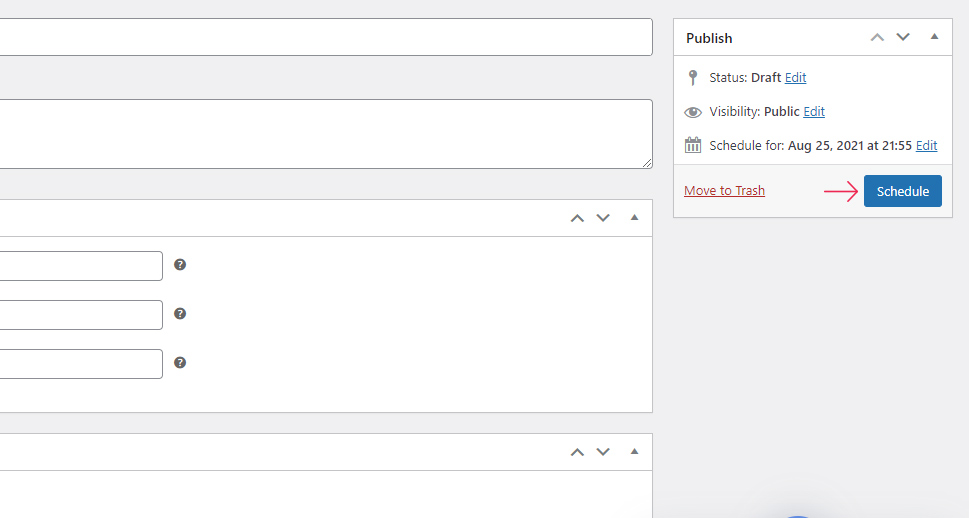Click the large multi-line text area
The width and height of the screenshot is (969, 518).
click(320, 134)
